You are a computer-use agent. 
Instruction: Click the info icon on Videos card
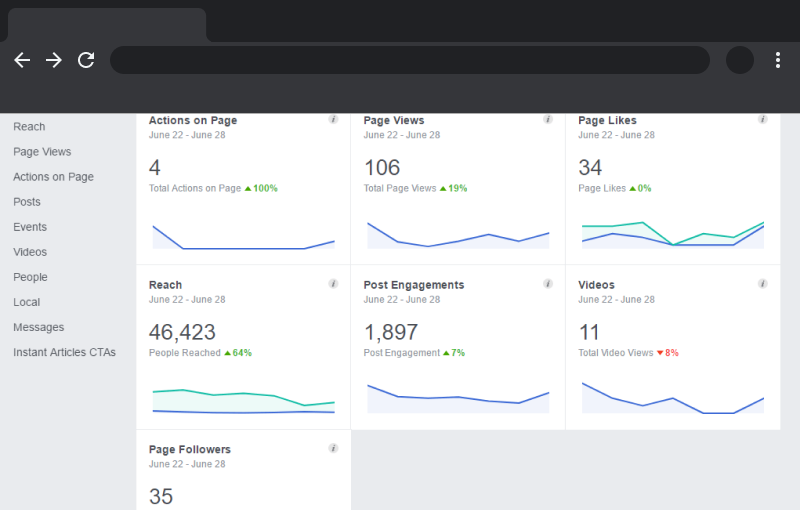[763, 284]
